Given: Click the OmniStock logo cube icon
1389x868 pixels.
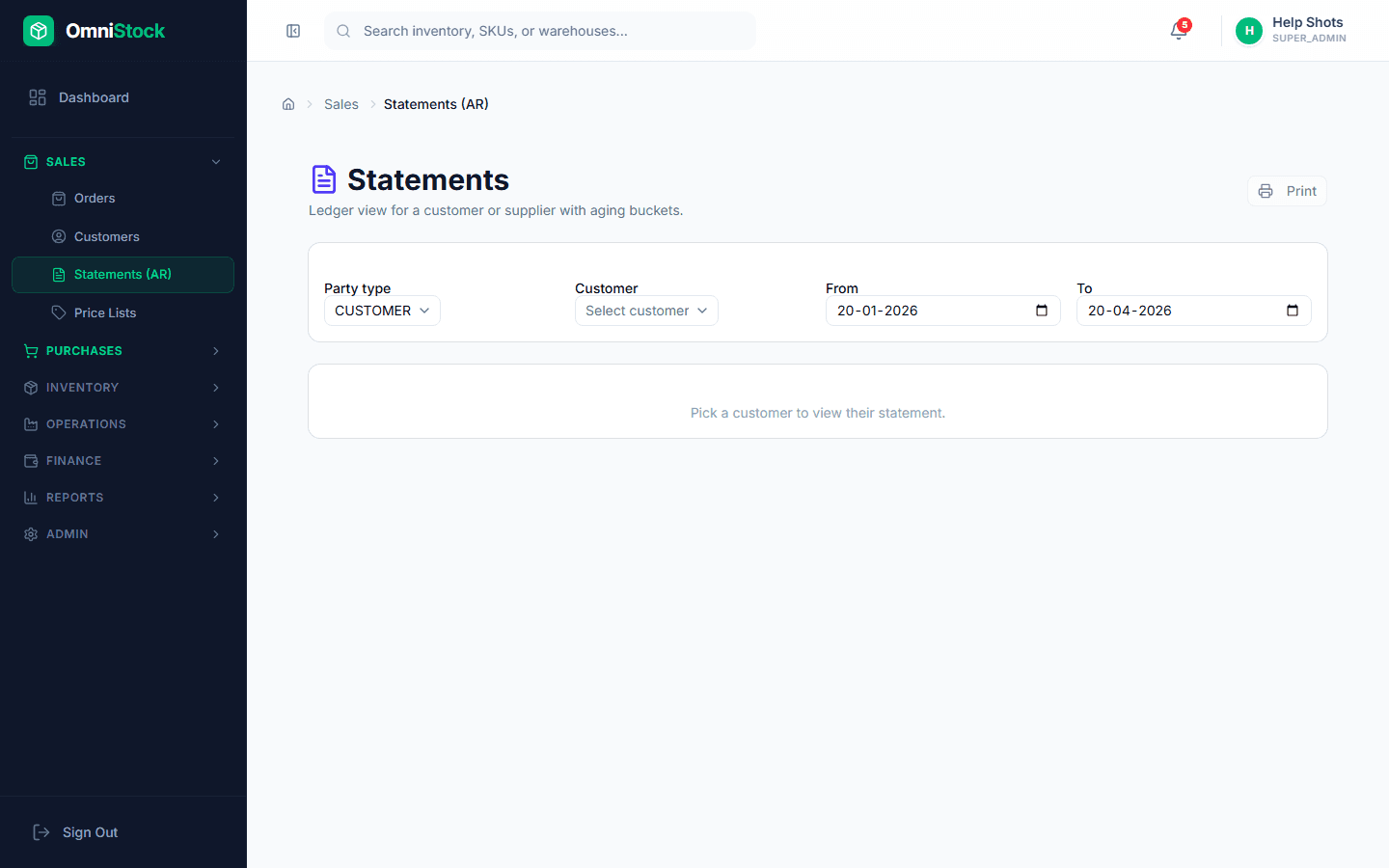Looking at the screenshot, I should [x=39, y=31].
